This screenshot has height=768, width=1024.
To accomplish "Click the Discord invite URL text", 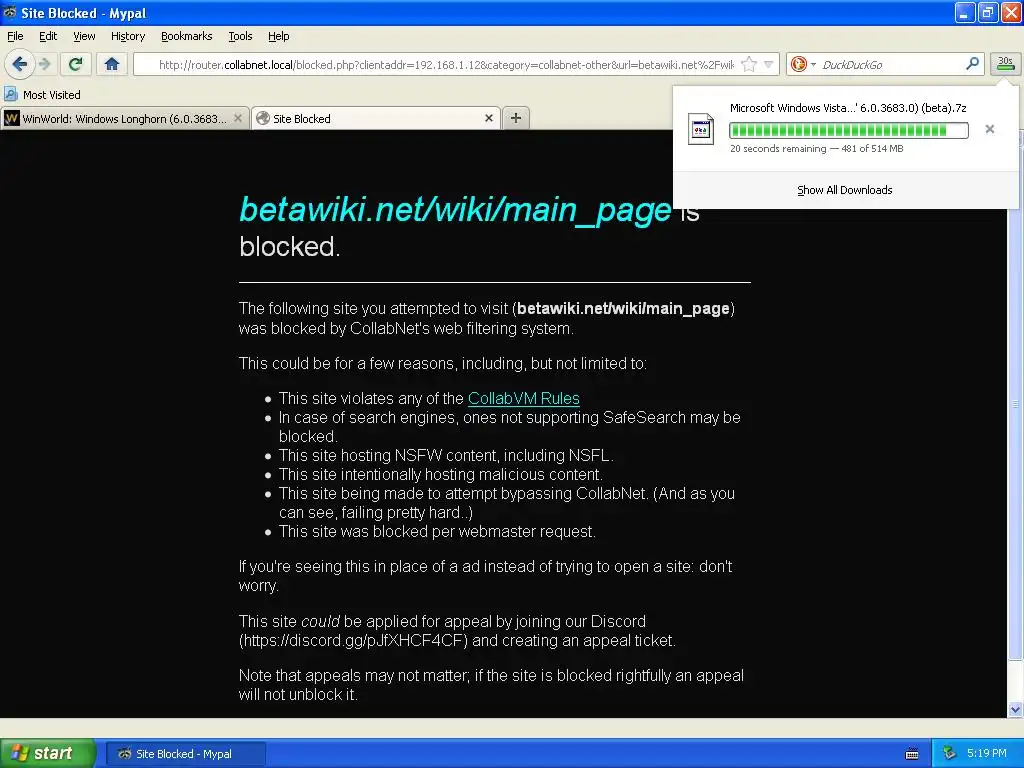I will coord(353,640).
